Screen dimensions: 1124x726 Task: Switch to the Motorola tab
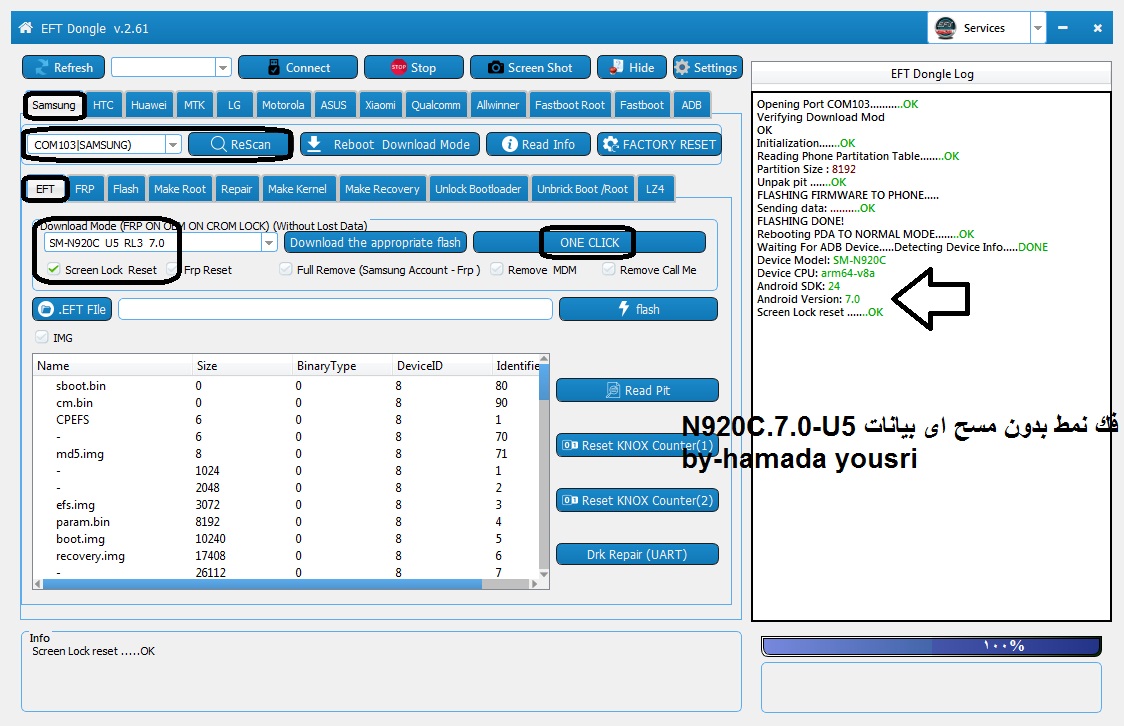pos(282,105)
